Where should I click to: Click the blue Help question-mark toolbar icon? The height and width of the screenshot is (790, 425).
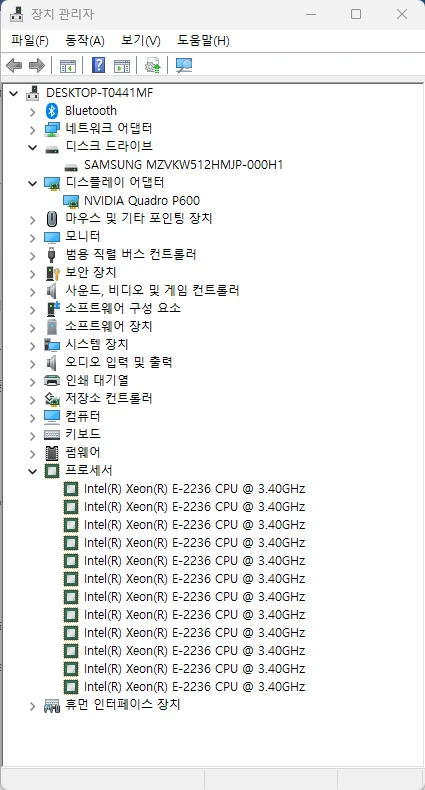point(99,65)
